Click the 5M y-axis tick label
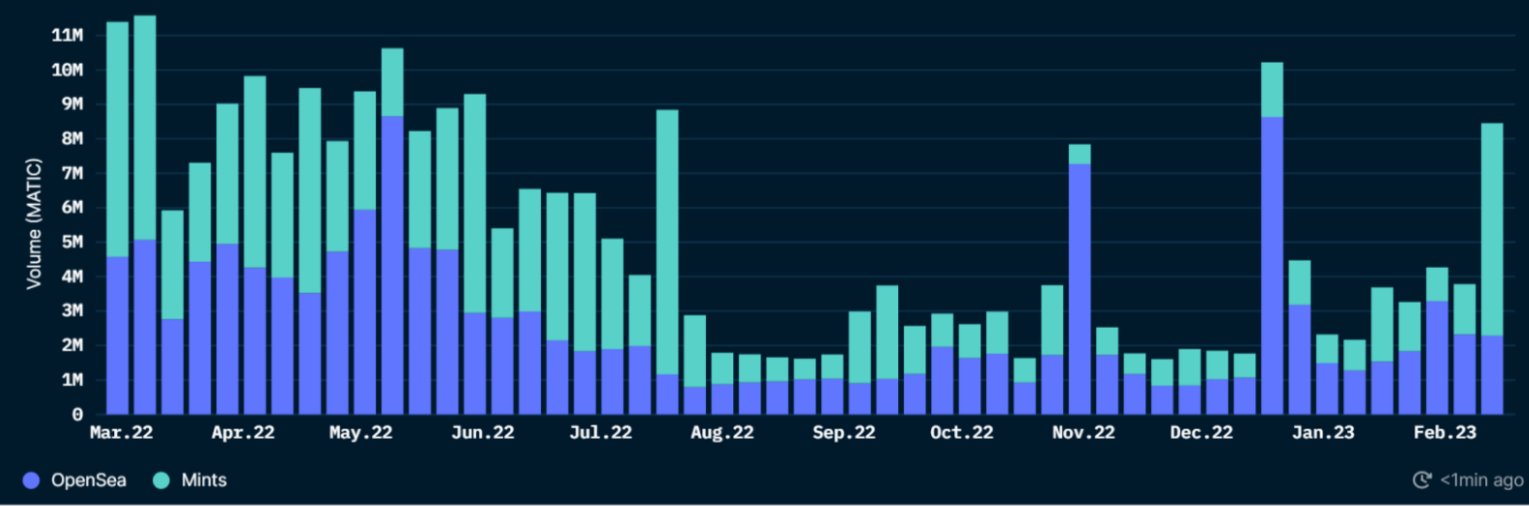This screenshot has height=506, width=1529. coord(70,242)
